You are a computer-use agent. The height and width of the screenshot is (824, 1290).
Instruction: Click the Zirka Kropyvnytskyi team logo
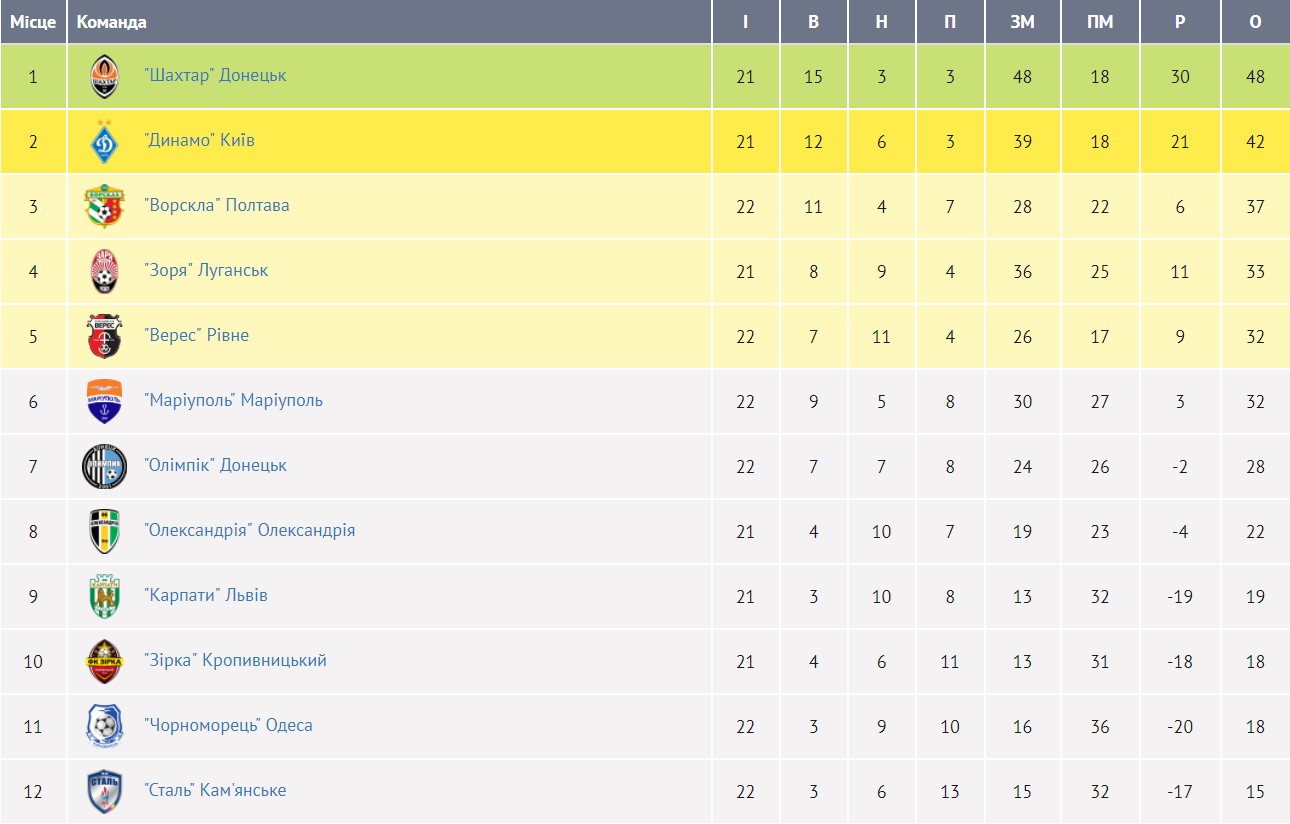coord(104,662)
